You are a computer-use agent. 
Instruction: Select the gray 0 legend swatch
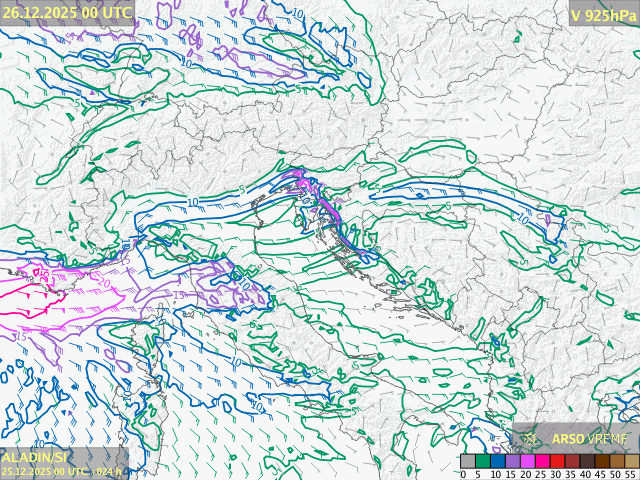(468, 461)
